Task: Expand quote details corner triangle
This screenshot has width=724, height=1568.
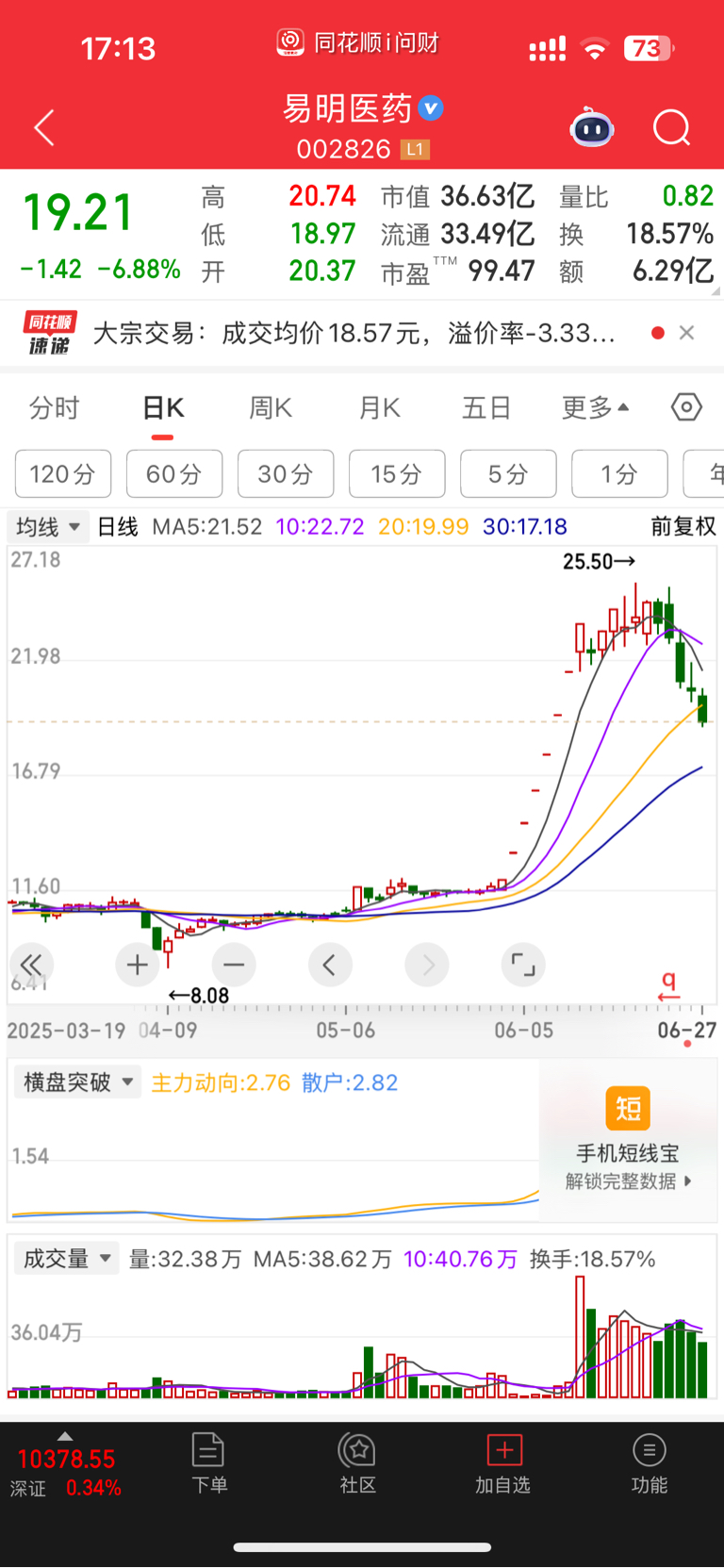Action: click(x=716, y=292)
